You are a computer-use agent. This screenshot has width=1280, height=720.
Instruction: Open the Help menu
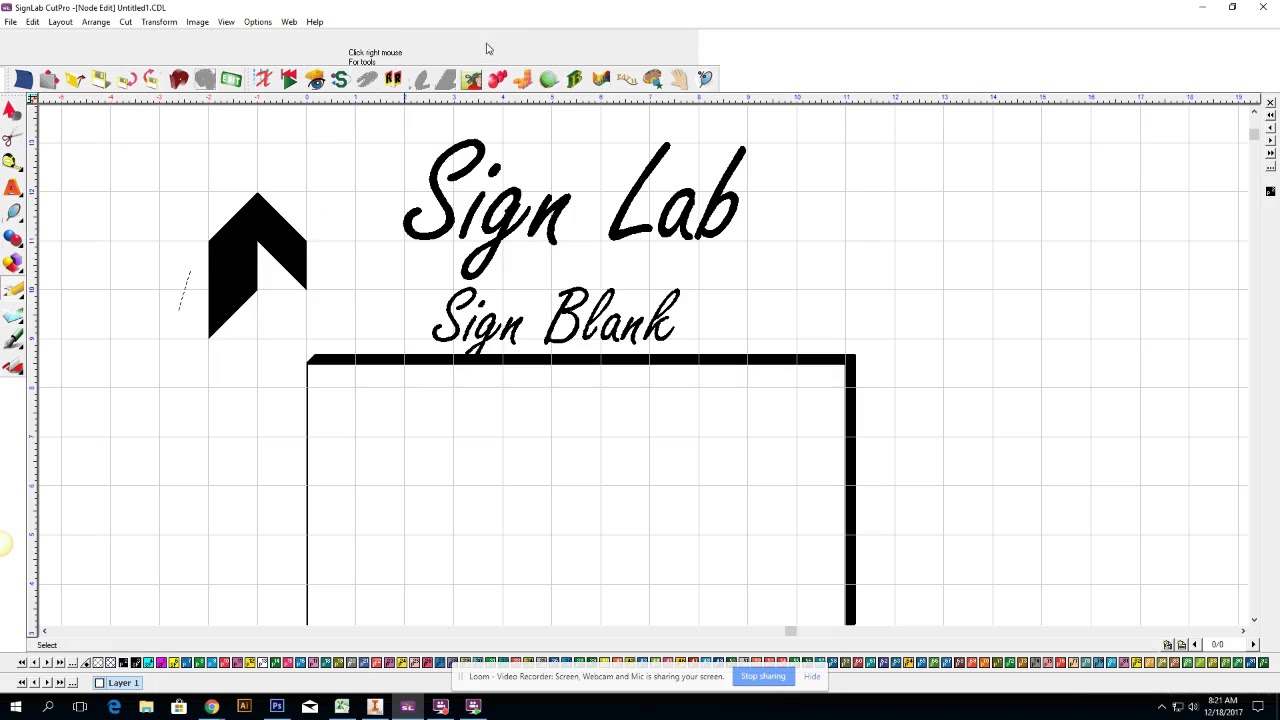315,22
